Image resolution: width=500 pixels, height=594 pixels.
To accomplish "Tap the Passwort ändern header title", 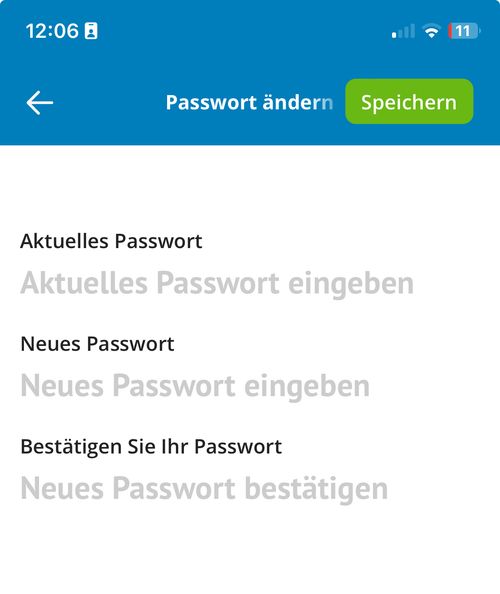I will (x=249, y=102).
